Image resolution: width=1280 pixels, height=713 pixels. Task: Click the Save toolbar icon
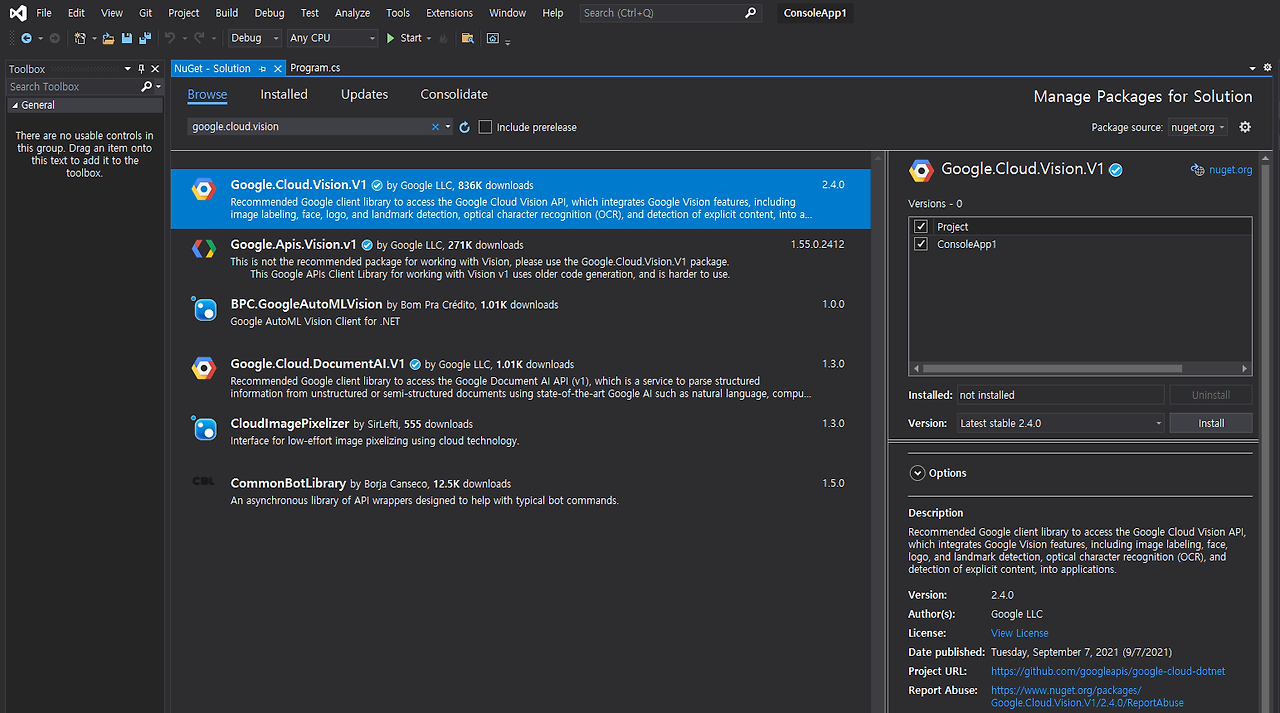tap(127, 38)
